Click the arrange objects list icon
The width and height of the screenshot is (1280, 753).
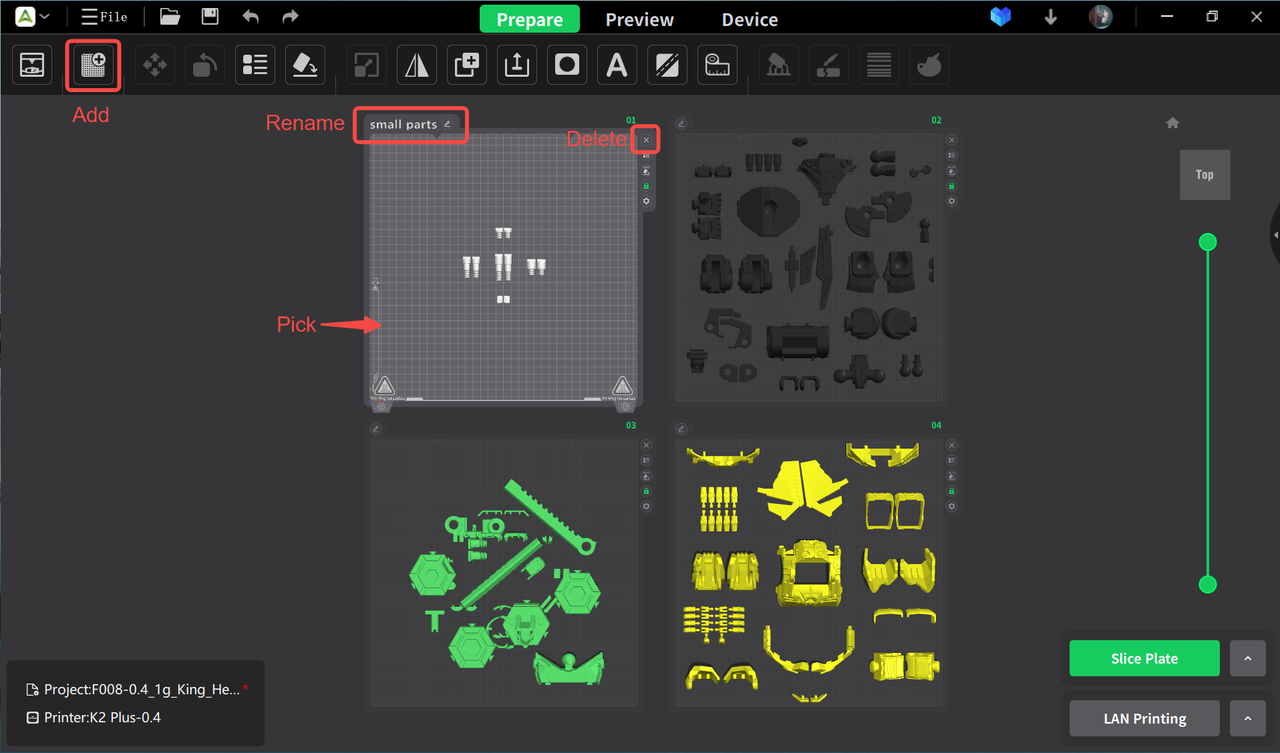[255, 65]
